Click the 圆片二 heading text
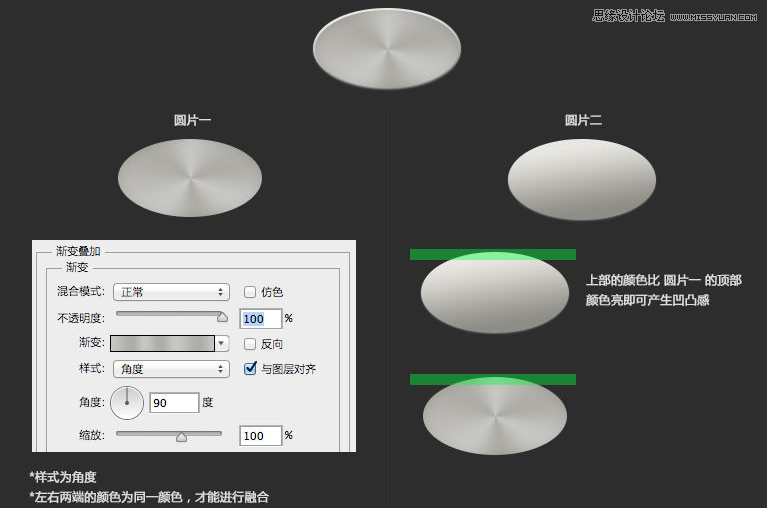Image resolution: width=767 pixels, height=508 pixels. point(583,120)
